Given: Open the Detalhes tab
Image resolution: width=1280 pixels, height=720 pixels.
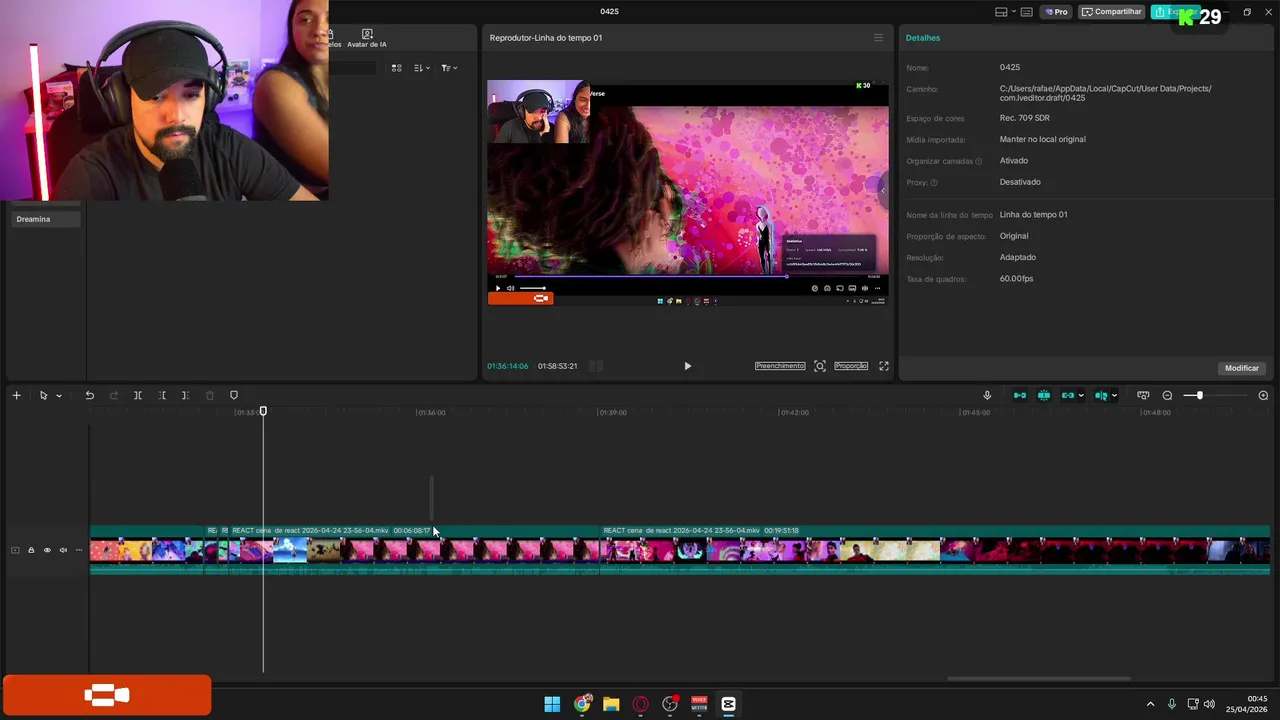Looking at the screenshot, I should [923, 38].
